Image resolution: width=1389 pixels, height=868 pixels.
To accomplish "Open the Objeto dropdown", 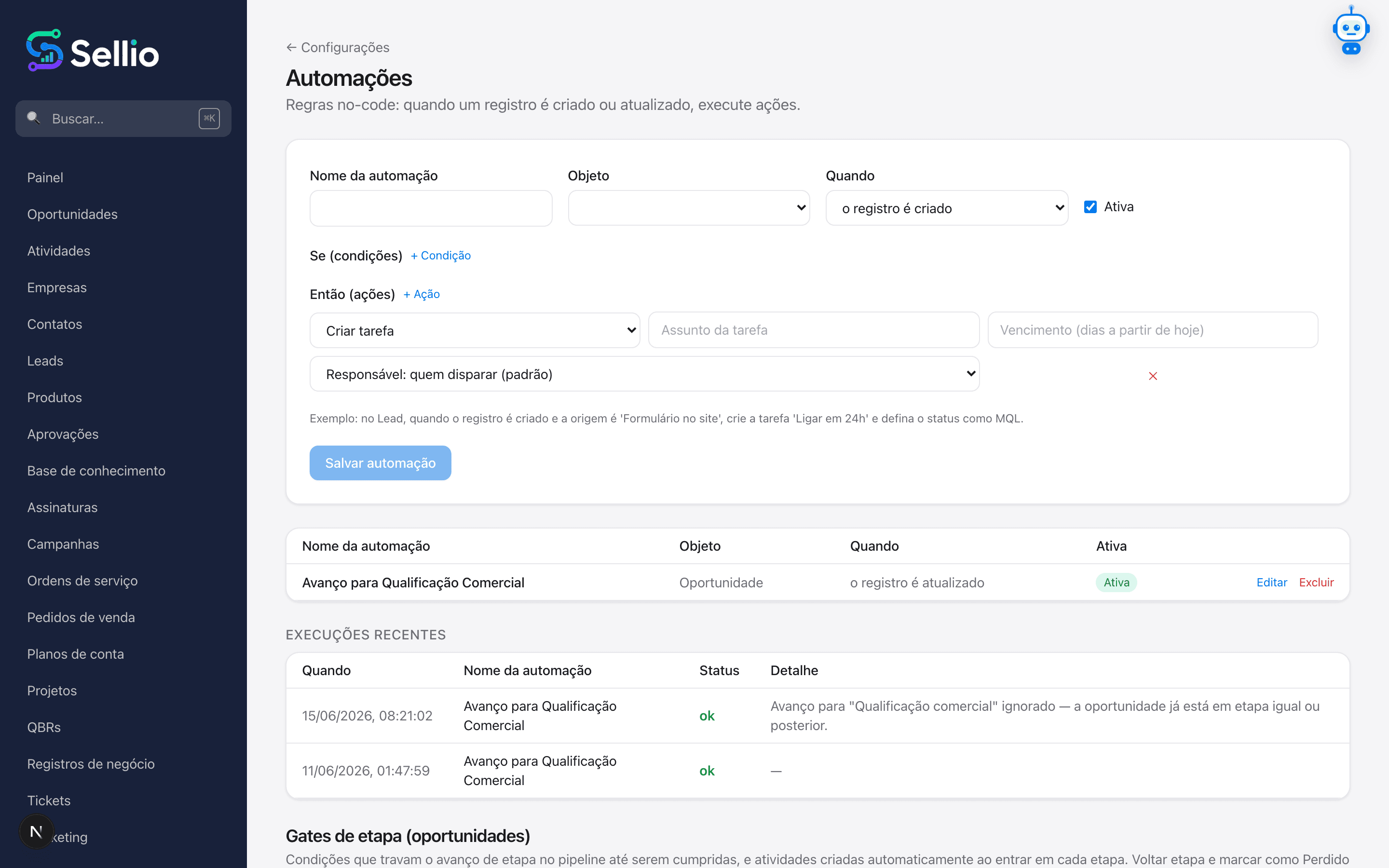I will (x=689, y=208).
